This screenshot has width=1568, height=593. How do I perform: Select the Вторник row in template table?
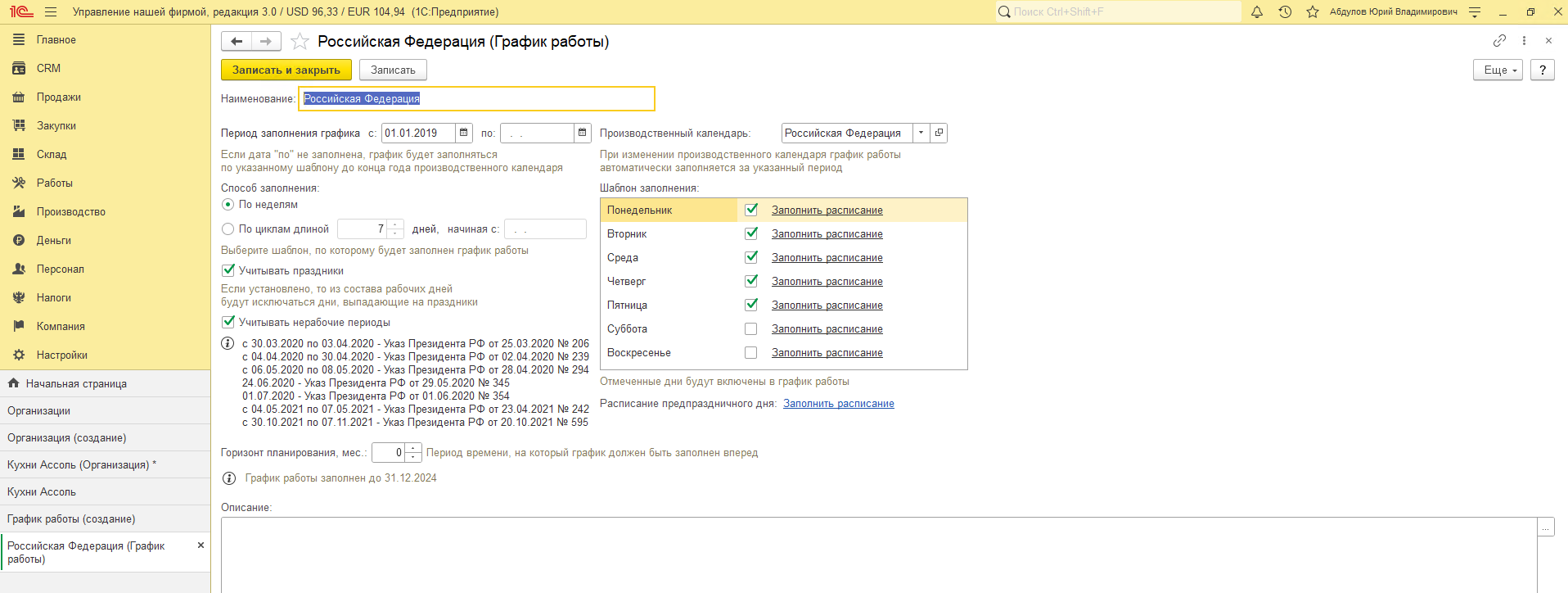[784, 234]
